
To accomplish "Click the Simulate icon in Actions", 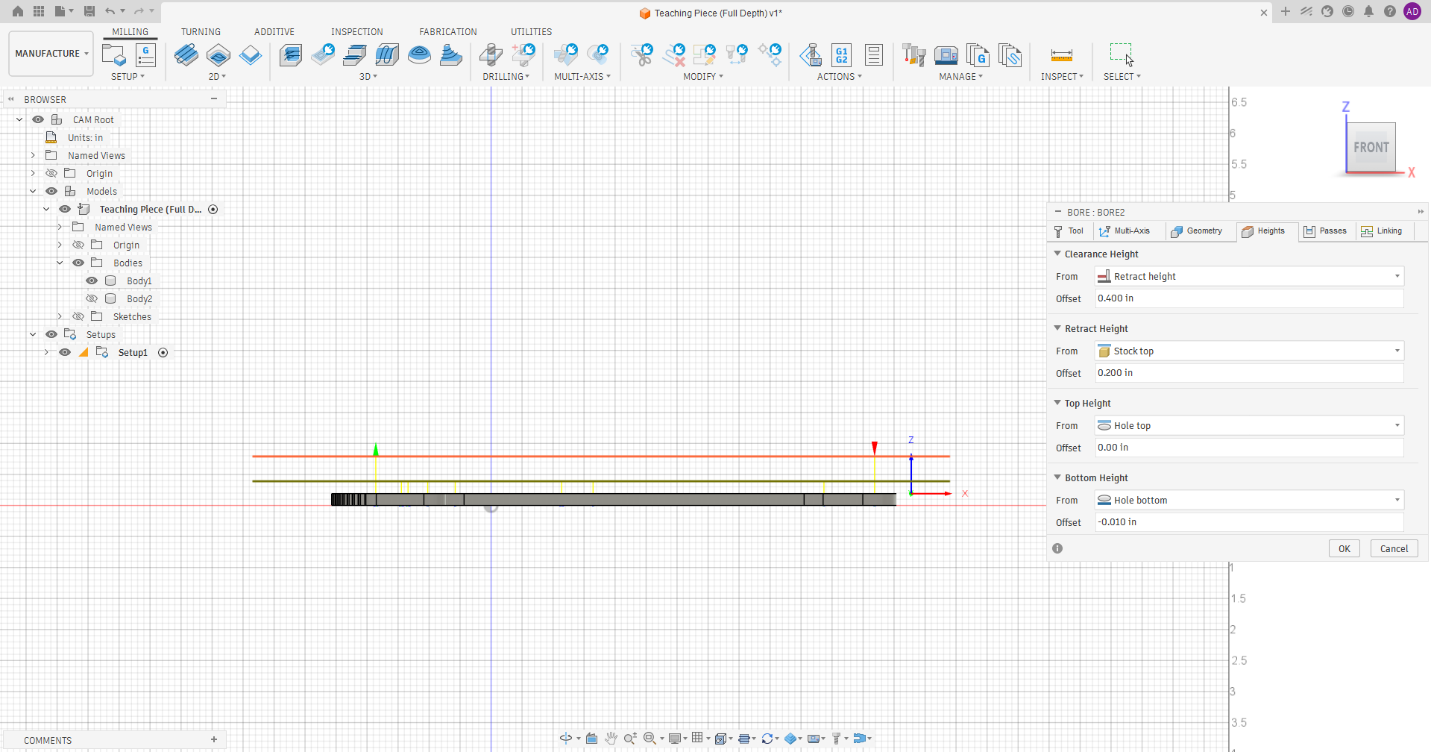I will pyautogui.click(x=811, y=54).
